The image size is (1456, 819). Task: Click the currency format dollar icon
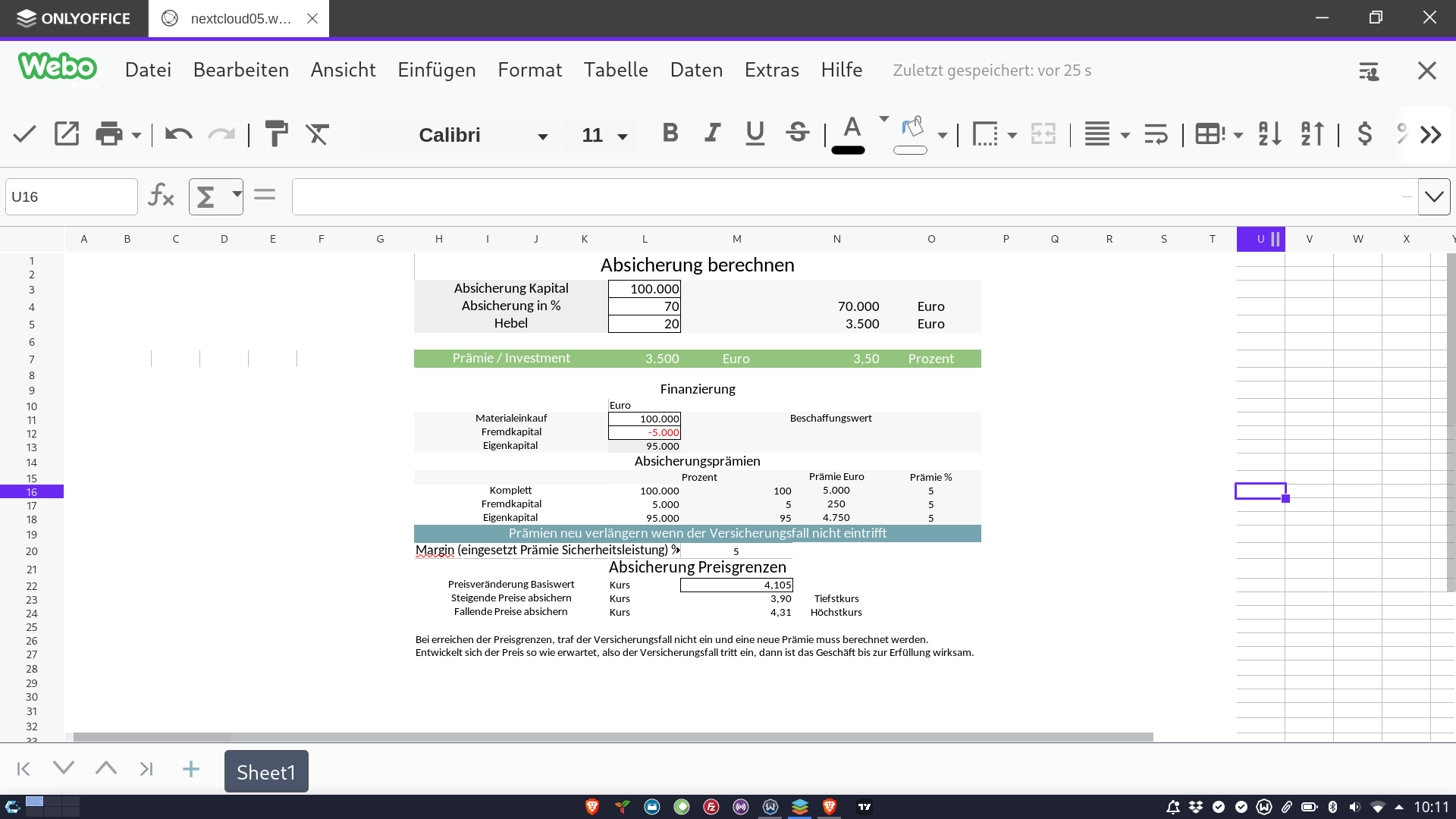coord(1364,134)
